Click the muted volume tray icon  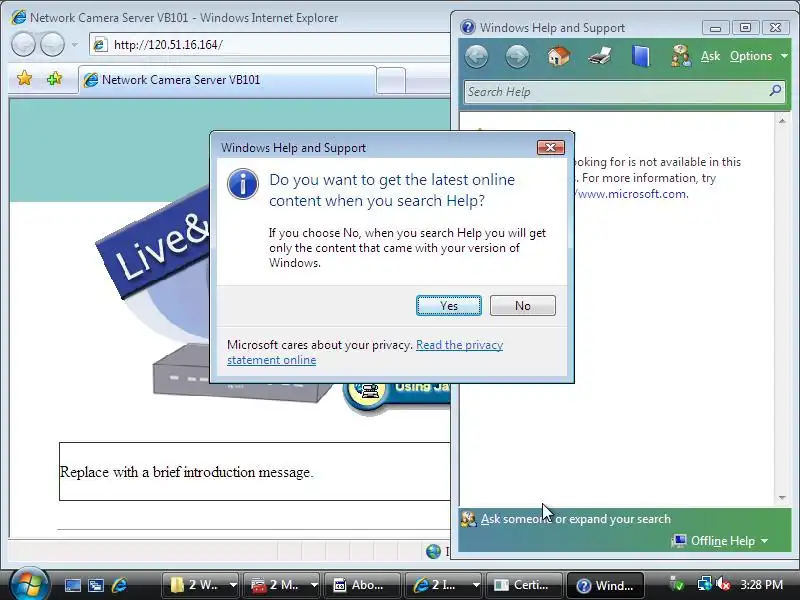723,584
